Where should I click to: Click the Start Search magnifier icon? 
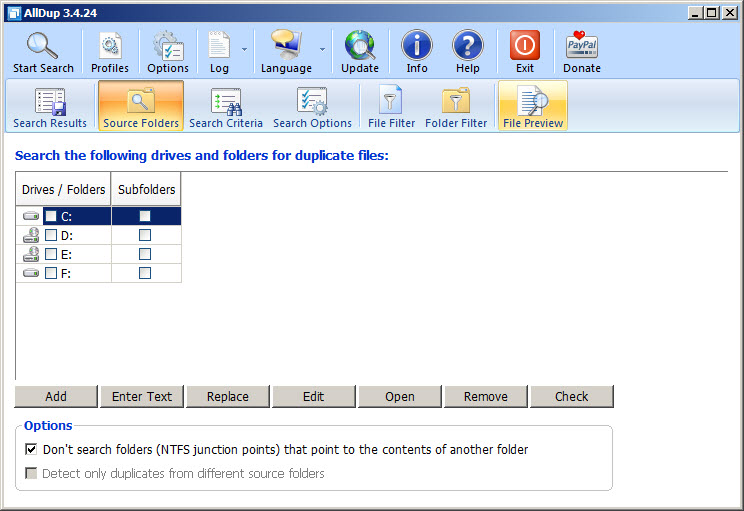click(42, 45)
